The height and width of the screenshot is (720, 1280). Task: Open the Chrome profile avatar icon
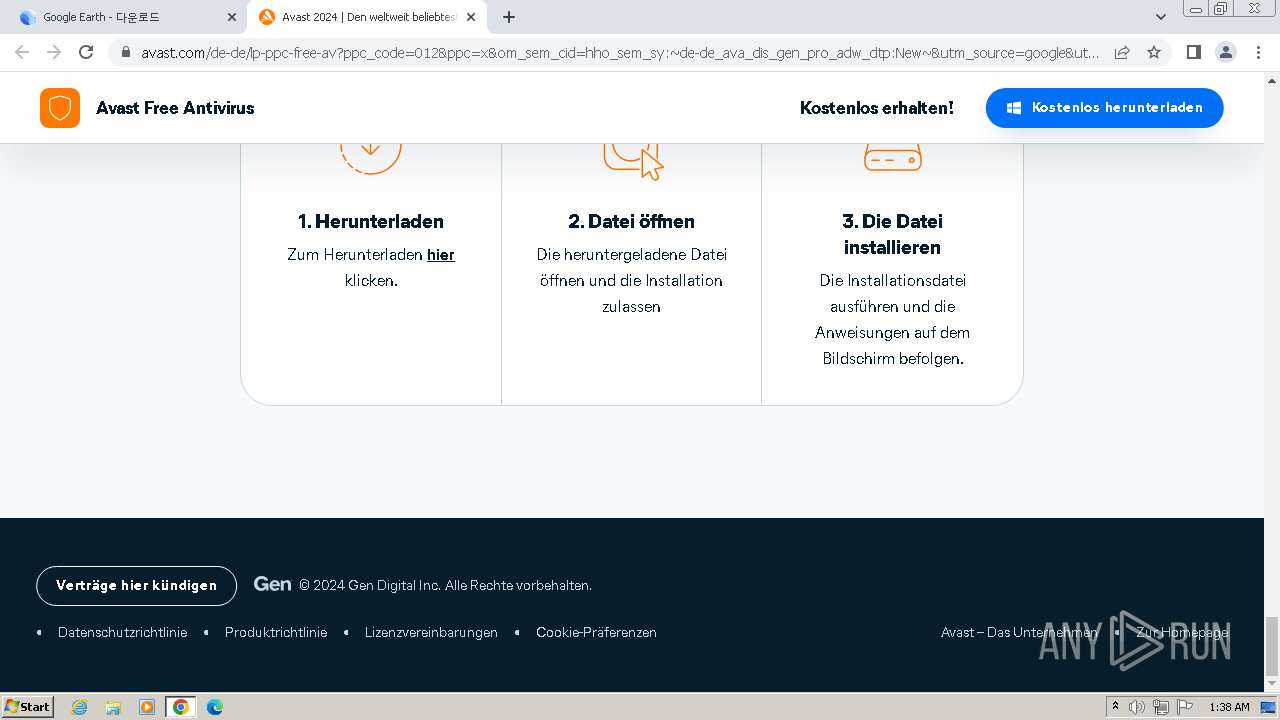pyautogui.click(x=1225, y=52)
